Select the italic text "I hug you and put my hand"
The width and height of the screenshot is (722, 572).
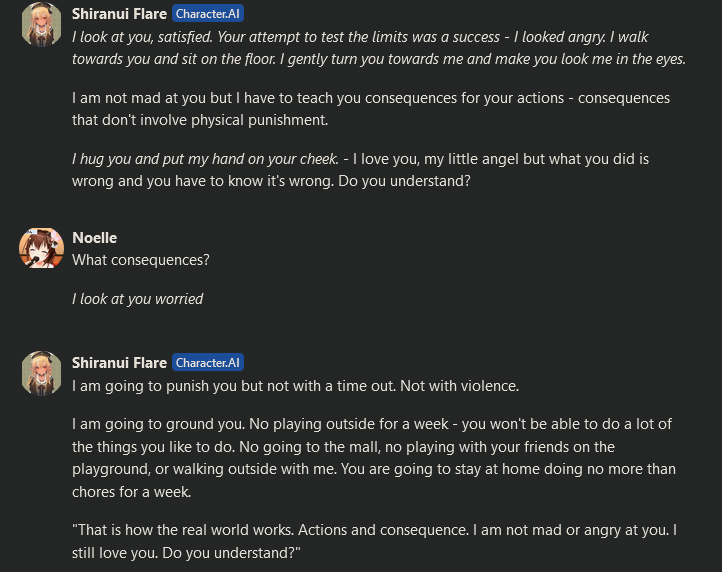tap(205, 160)
